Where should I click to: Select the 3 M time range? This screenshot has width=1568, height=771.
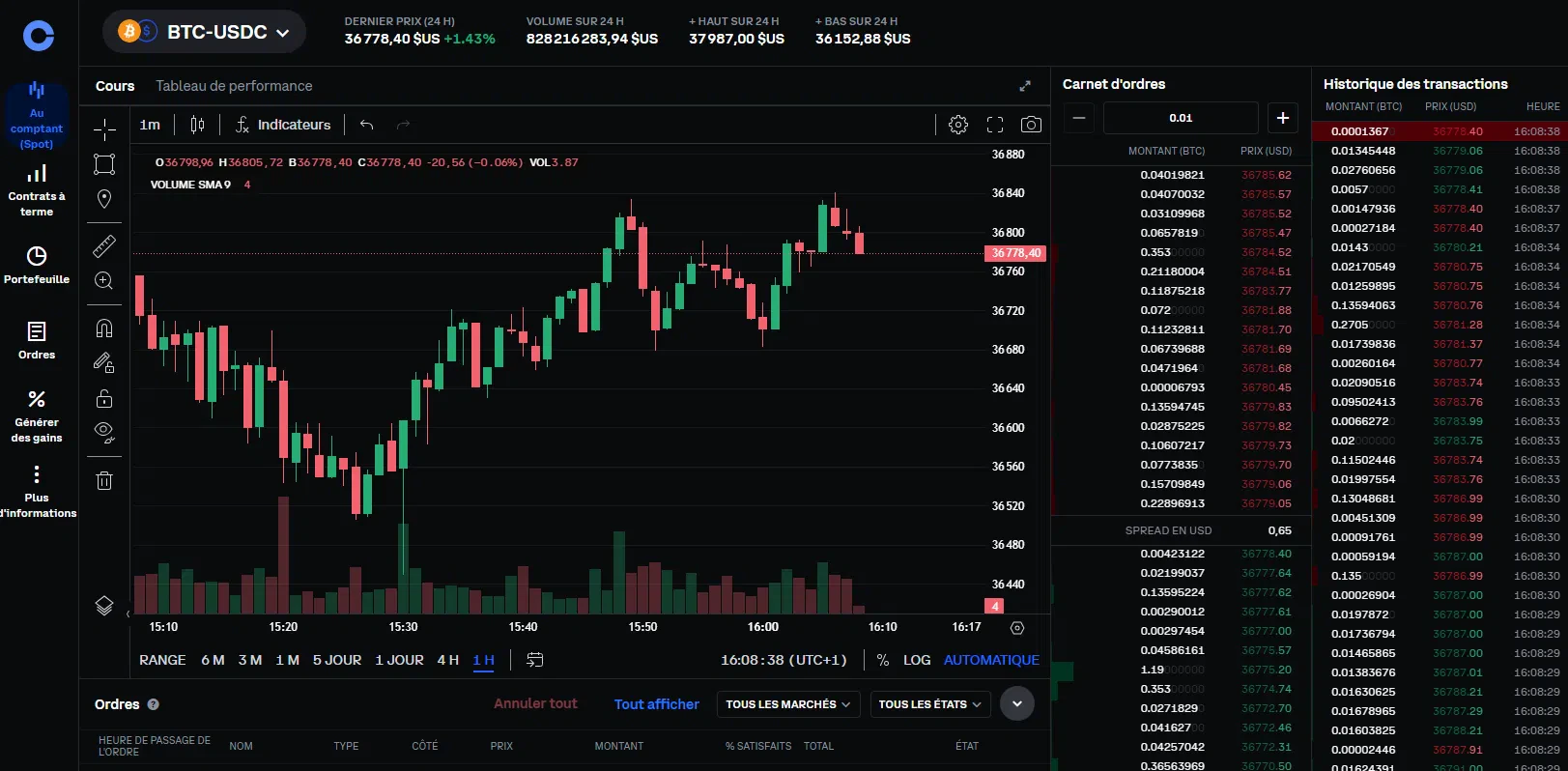[250, 660]
